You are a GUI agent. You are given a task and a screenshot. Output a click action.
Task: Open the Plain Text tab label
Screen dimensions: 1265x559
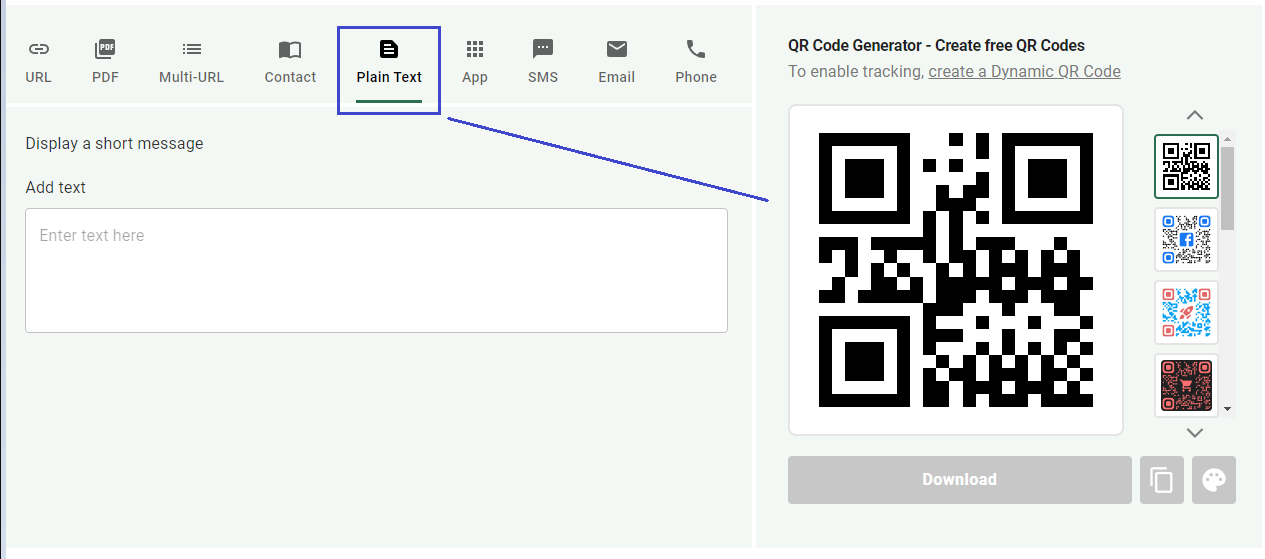coord(389,77)
